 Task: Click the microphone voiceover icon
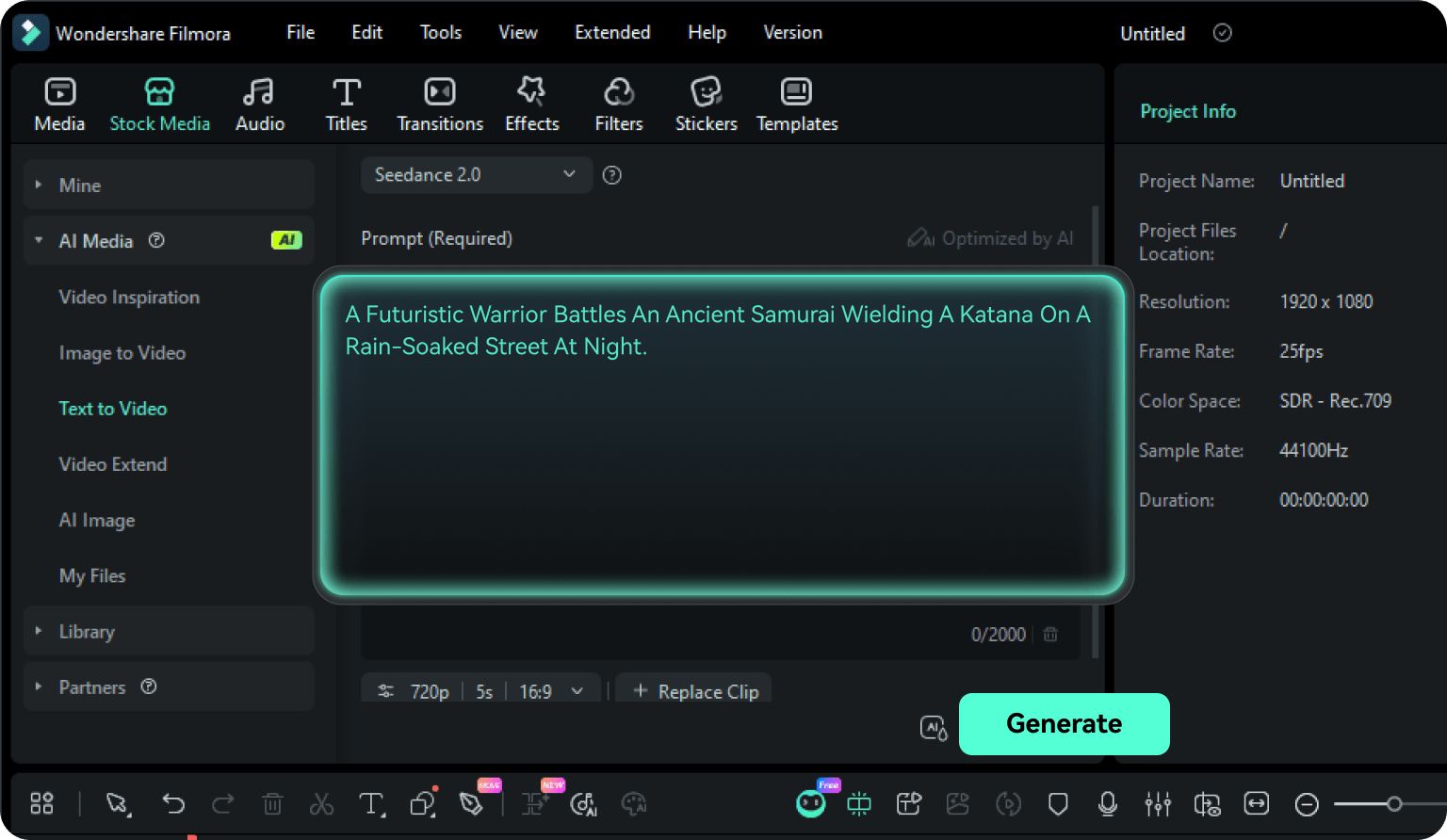[x=1108, y=803]
